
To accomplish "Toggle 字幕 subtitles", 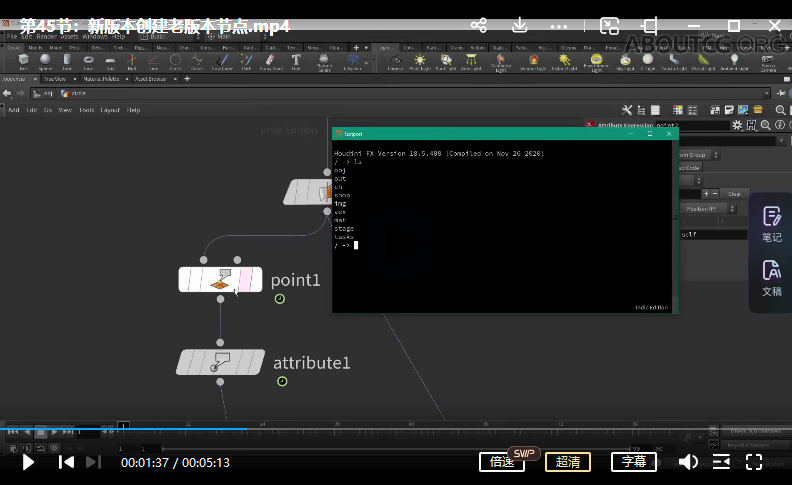I will coord(633,462).
